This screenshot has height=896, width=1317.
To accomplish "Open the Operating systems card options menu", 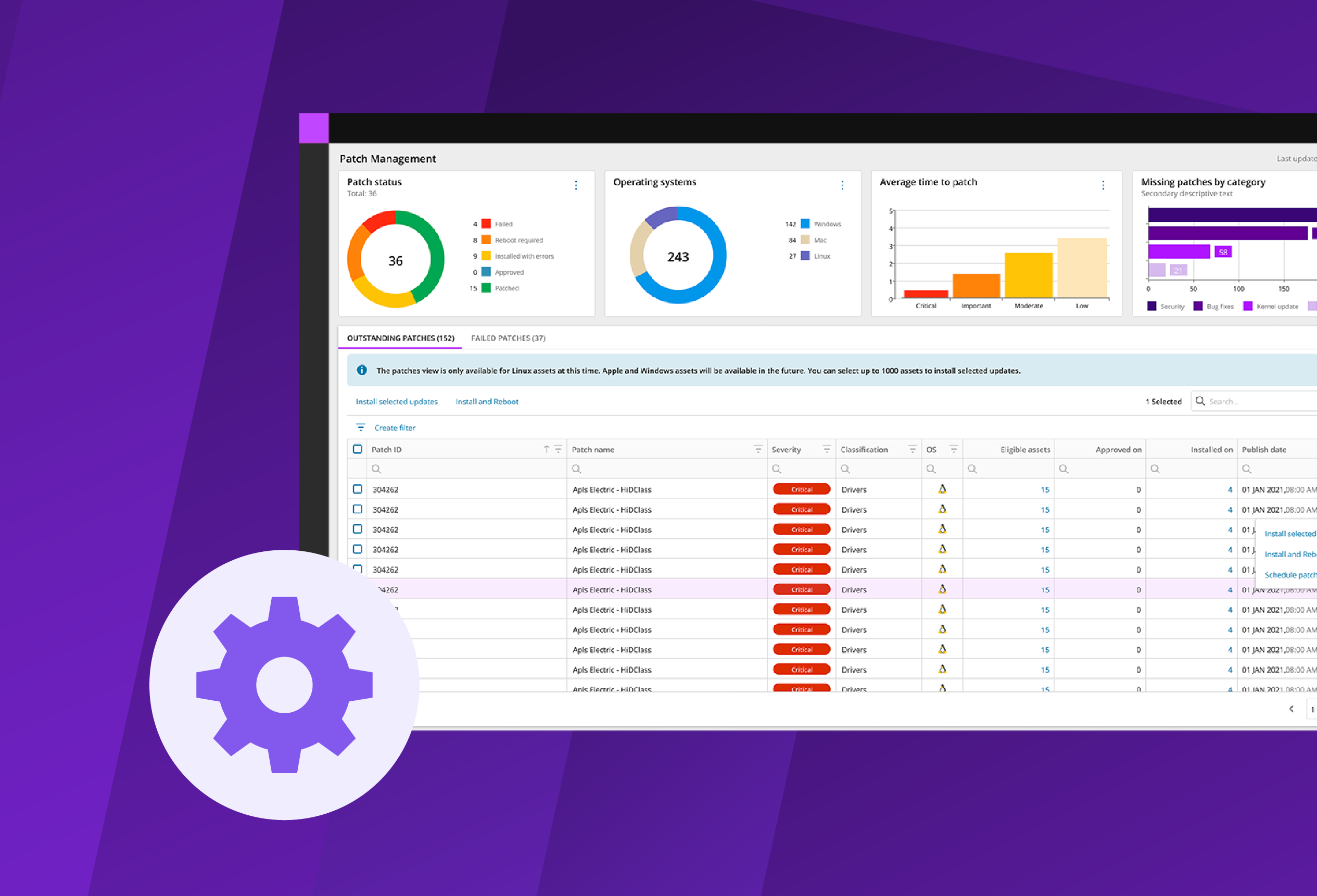I will click(842, 185).
